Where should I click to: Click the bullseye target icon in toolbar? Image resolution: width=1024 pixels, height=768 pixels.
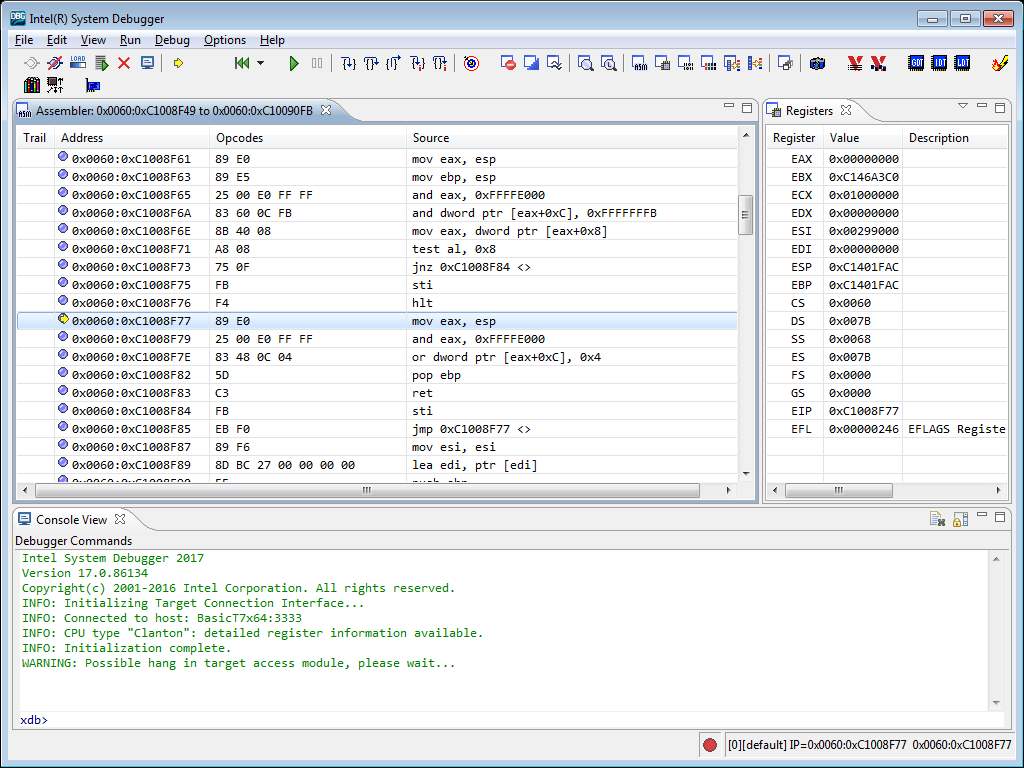tap(471, 63)
